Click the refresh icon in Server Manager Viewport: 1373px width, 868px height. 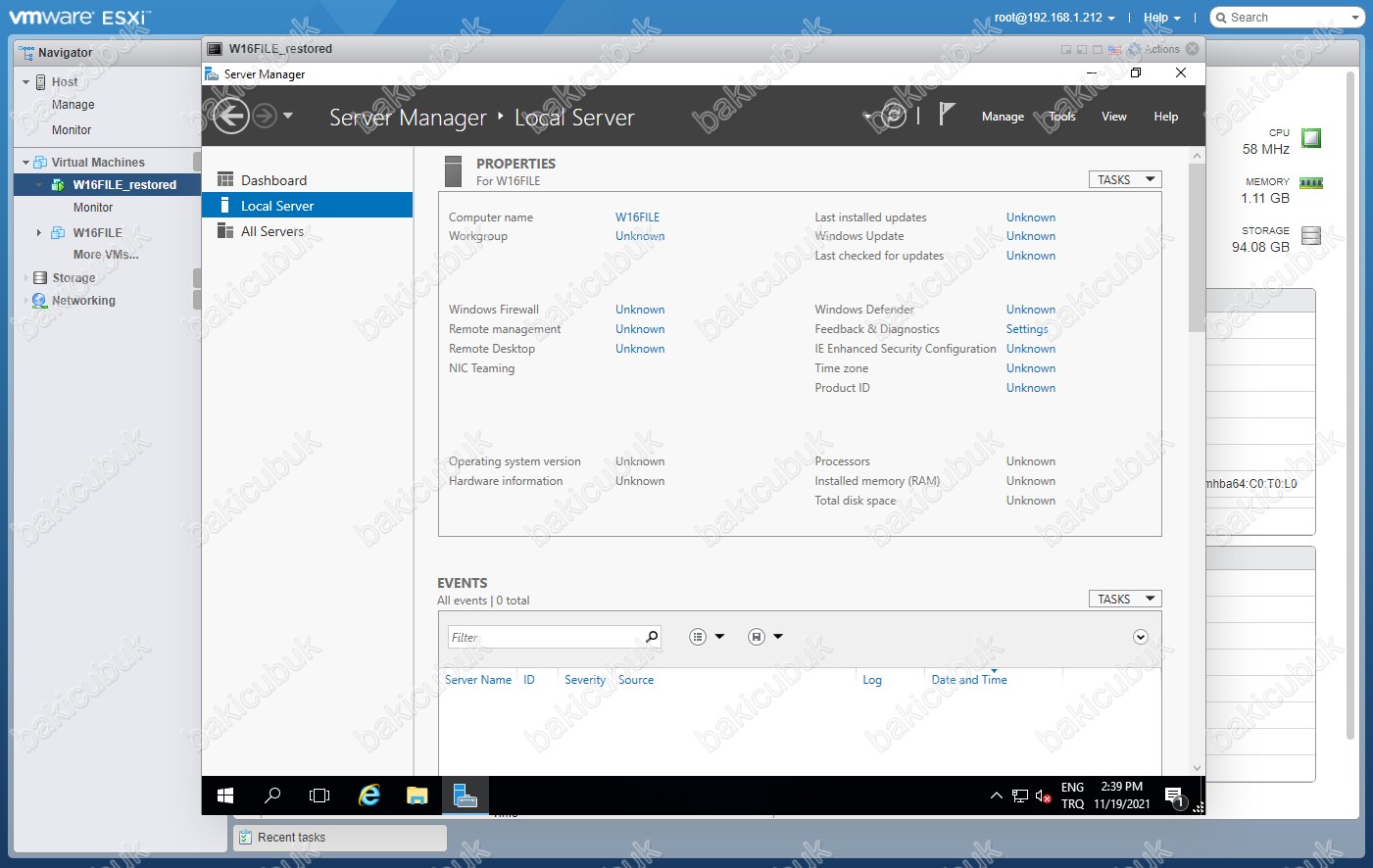pos(894,116)
